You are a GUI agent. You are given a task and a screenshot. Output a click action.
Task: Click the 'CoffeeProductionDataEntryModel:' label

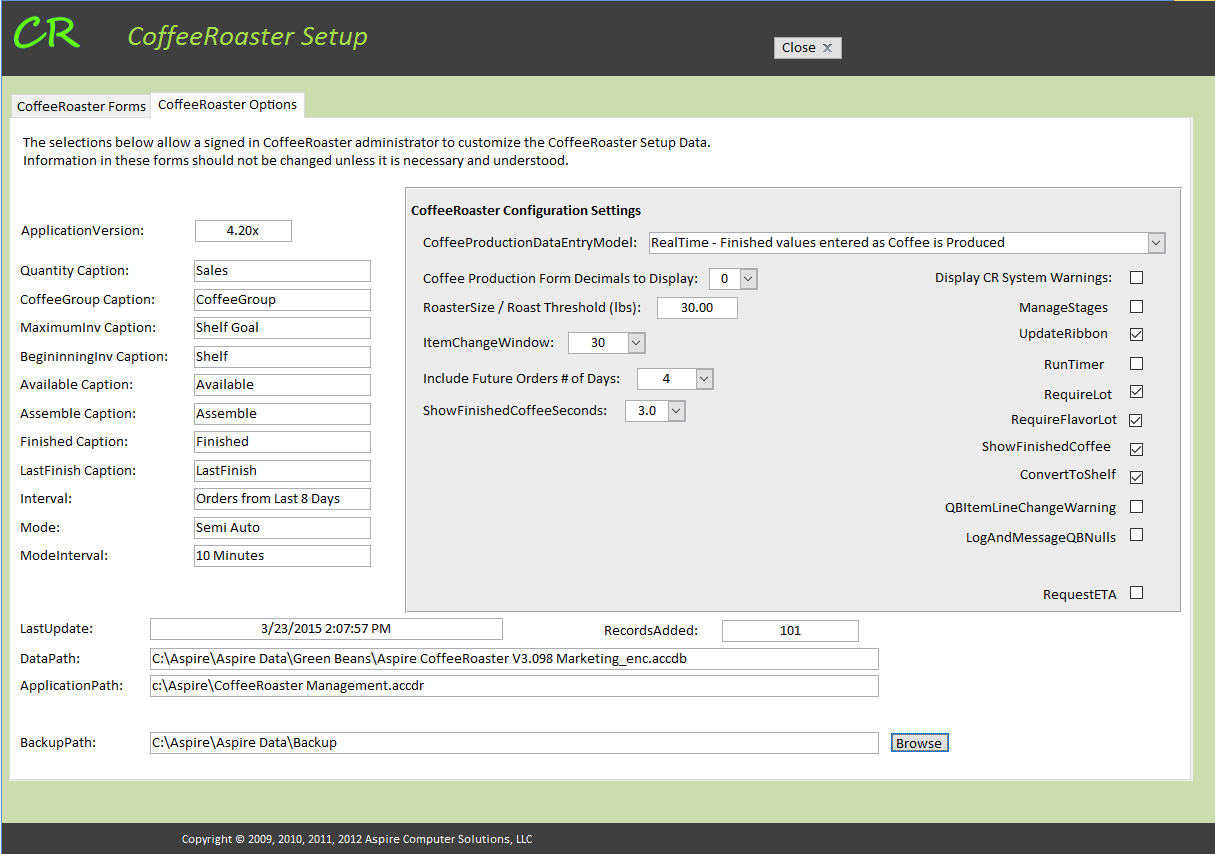pos(530,243)
